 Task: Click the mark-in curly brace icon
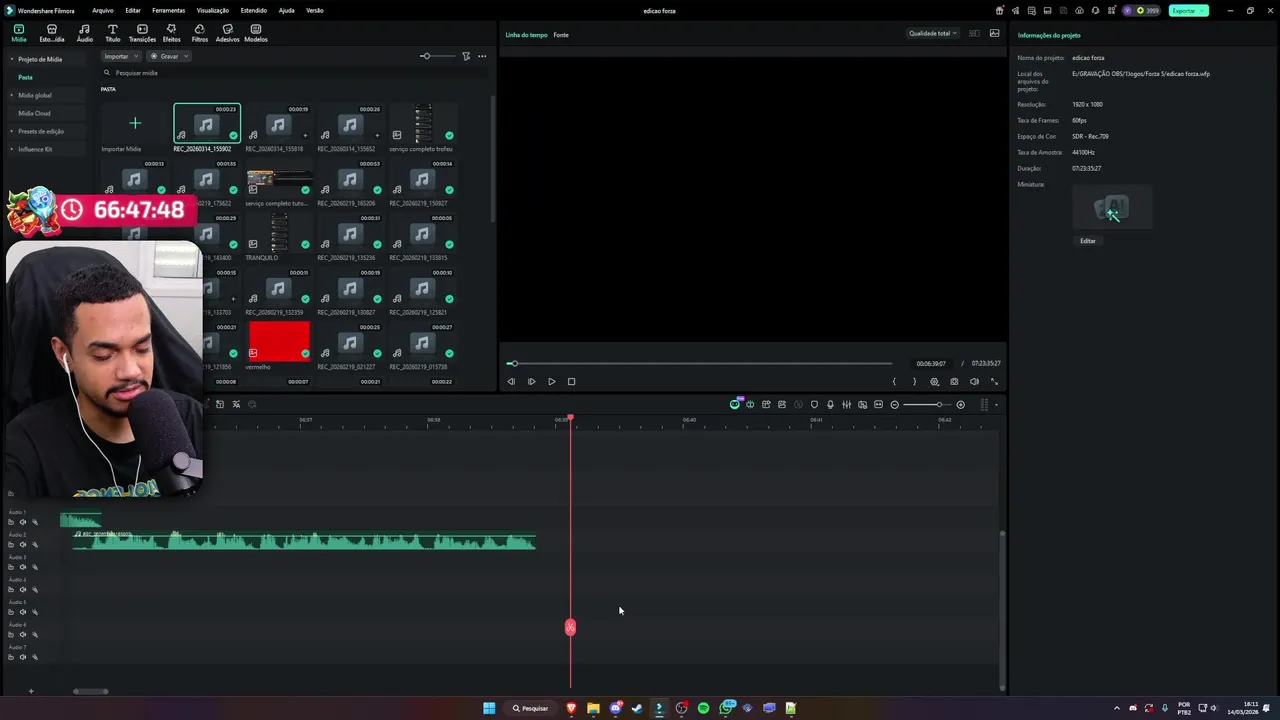(x=894, y=381)
